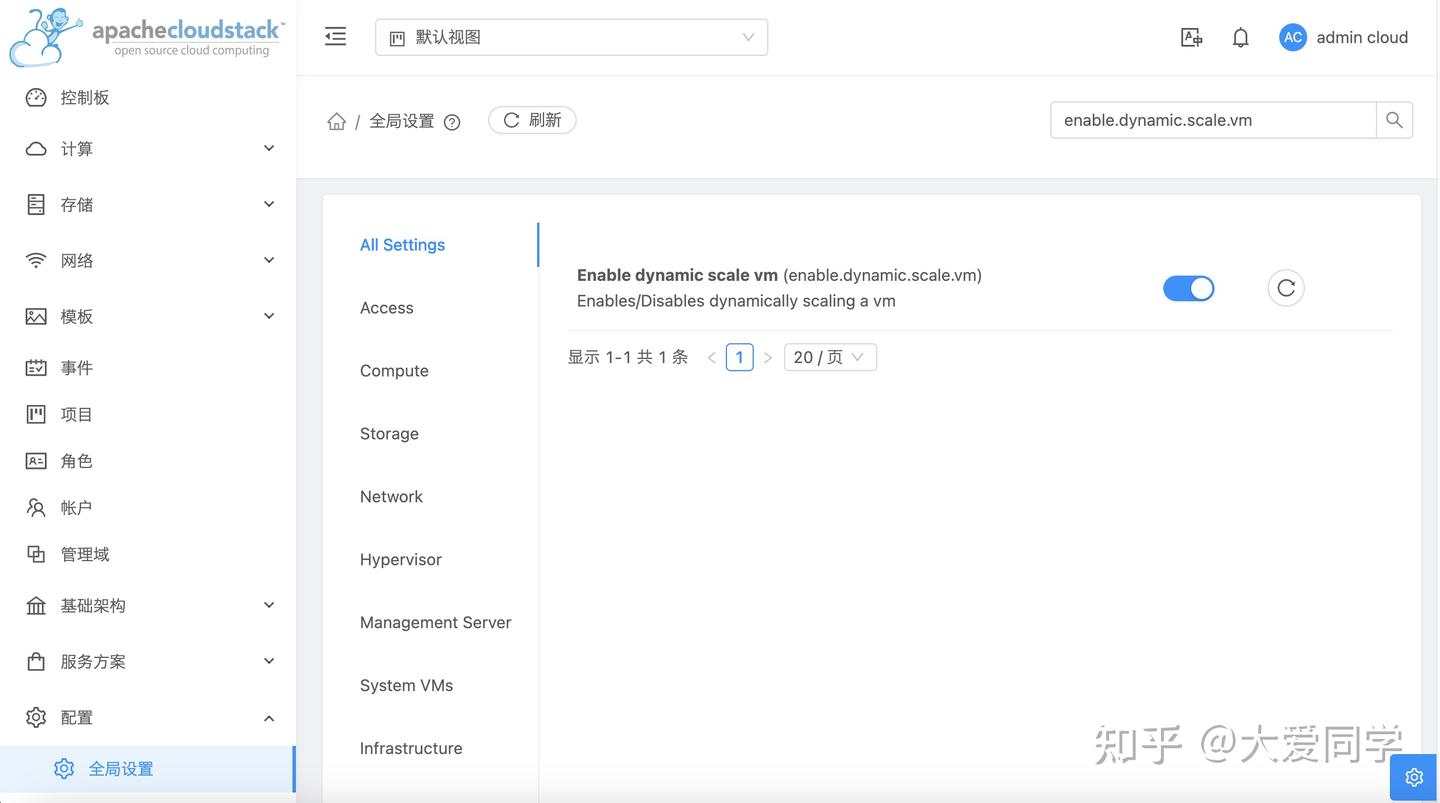
Task: Open the 默认视图 view selector dropdown
Action: pyautogui.click(x=571, y=36)
